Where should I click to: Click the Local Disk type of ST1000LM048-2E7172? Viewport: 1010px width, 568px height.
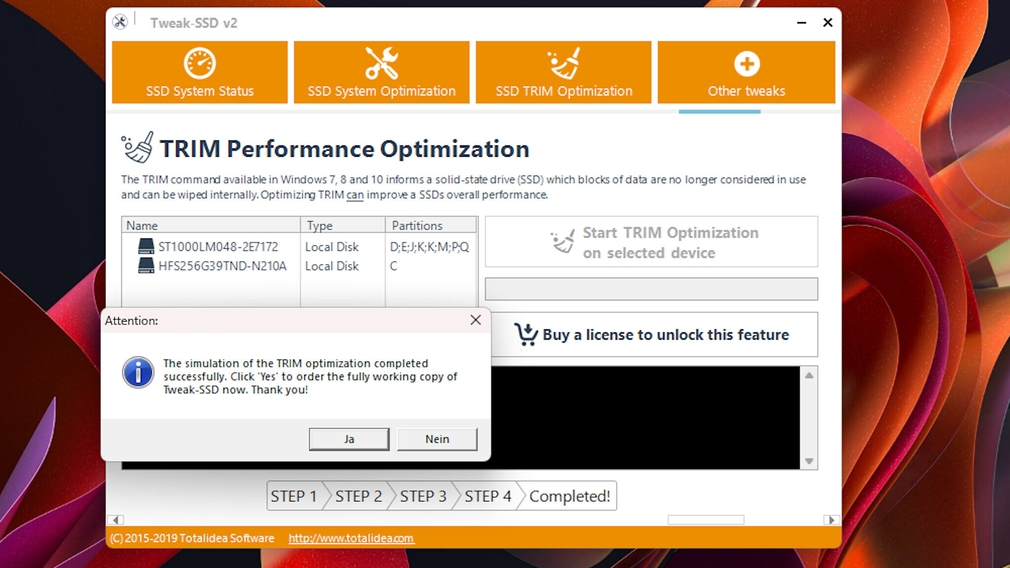click(x=332, y=247)
